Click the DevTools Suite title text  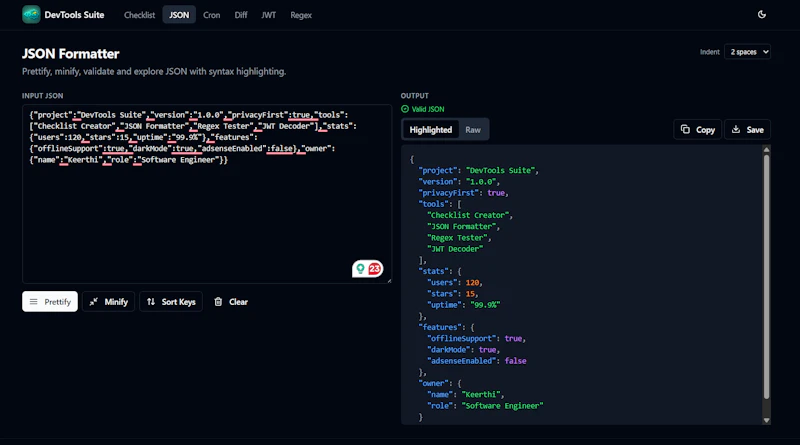click(x=74, y=15)
